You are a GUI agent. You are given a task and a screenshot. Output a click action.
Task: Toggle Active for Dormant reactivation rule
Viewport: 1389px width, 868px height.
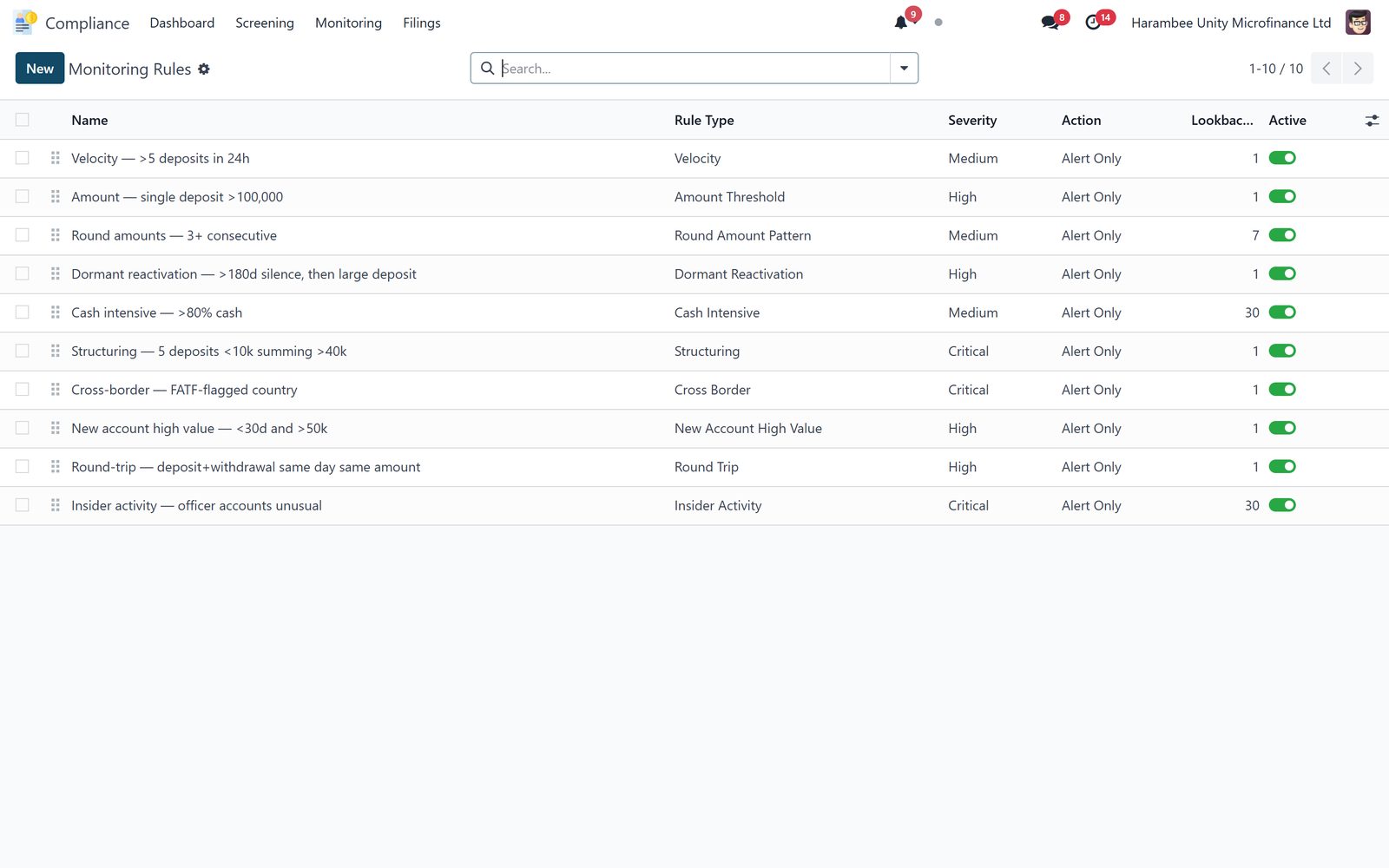pyautogui.click(x=1282, y=273)
